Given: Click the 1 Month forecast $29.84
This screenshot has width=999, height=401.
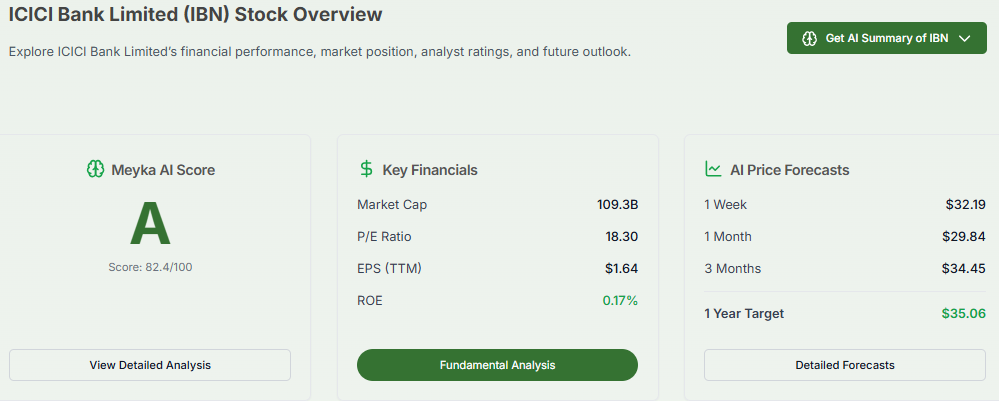Looking at the screenshot, I should tap(964, 237).
